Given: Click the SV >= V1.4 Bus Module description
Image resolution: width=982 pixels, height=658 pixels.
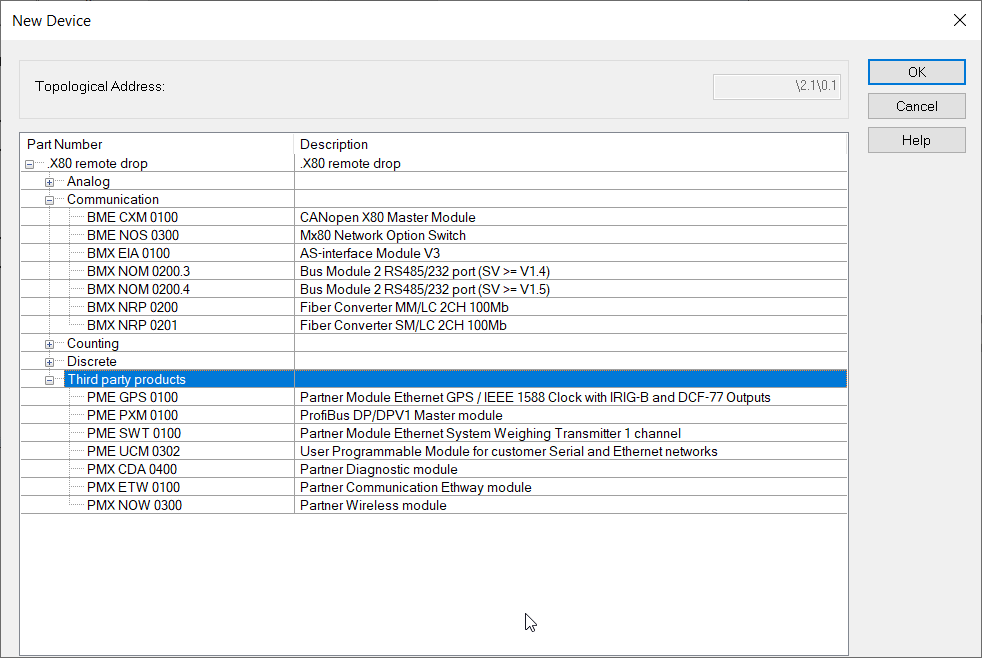Looking at the screenshot, I should coord(425,272).
